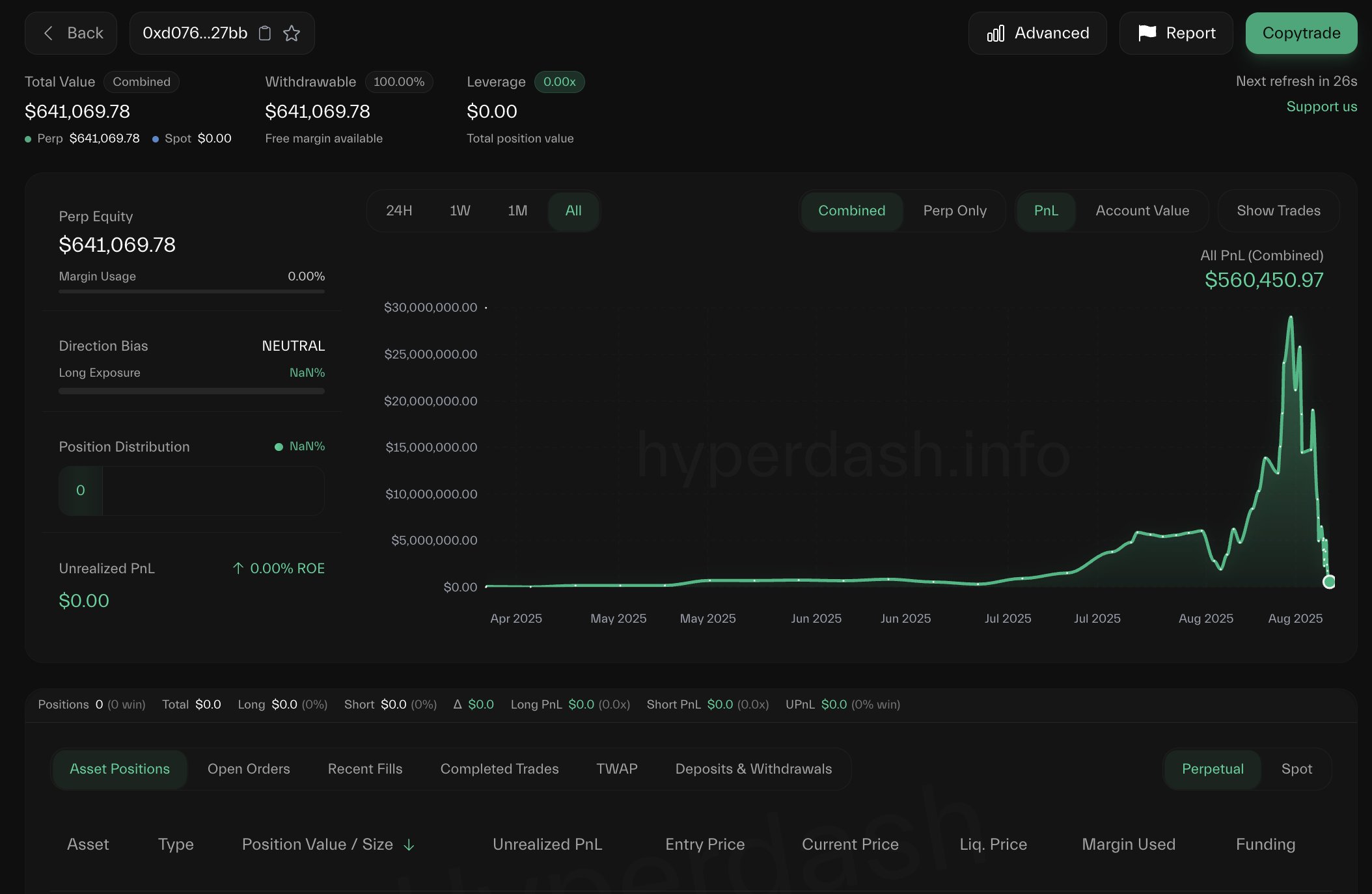Click 'Positions 0 (0 win)' summary stat

coord(92,705)
